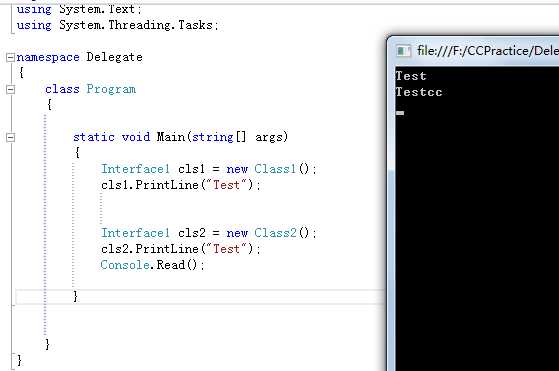The height and width of the screenshot is (371, 559).
Task: Click the 'Delegate' namespace name
Action: [114, 57]
